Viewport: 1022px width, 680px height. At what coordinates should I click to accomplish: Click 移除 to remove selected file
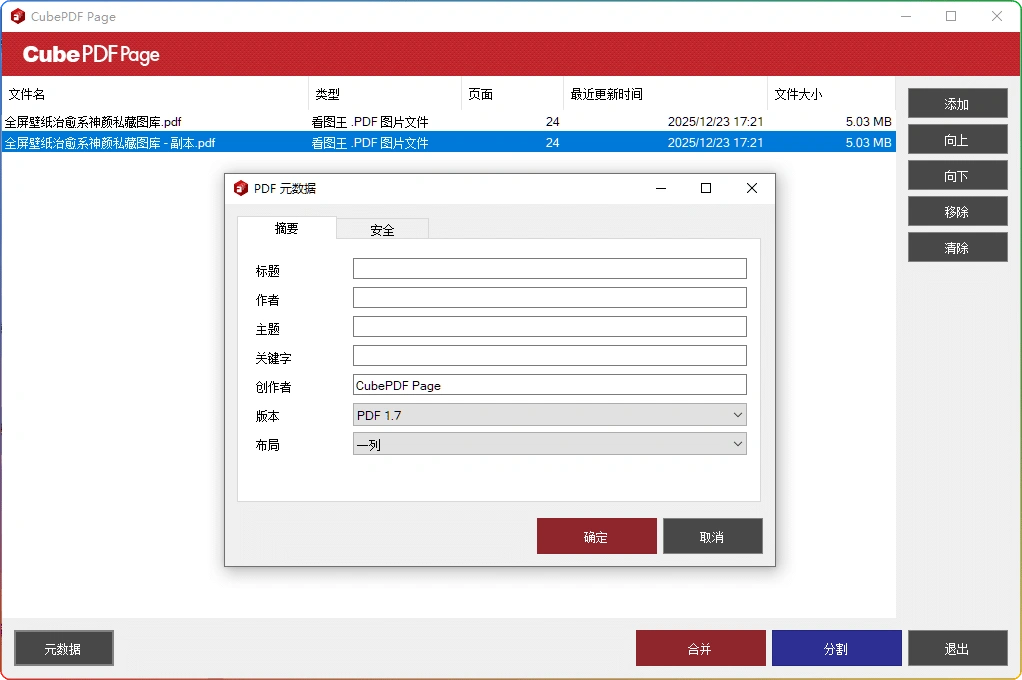pyautogui.click(x=957, y=211)
